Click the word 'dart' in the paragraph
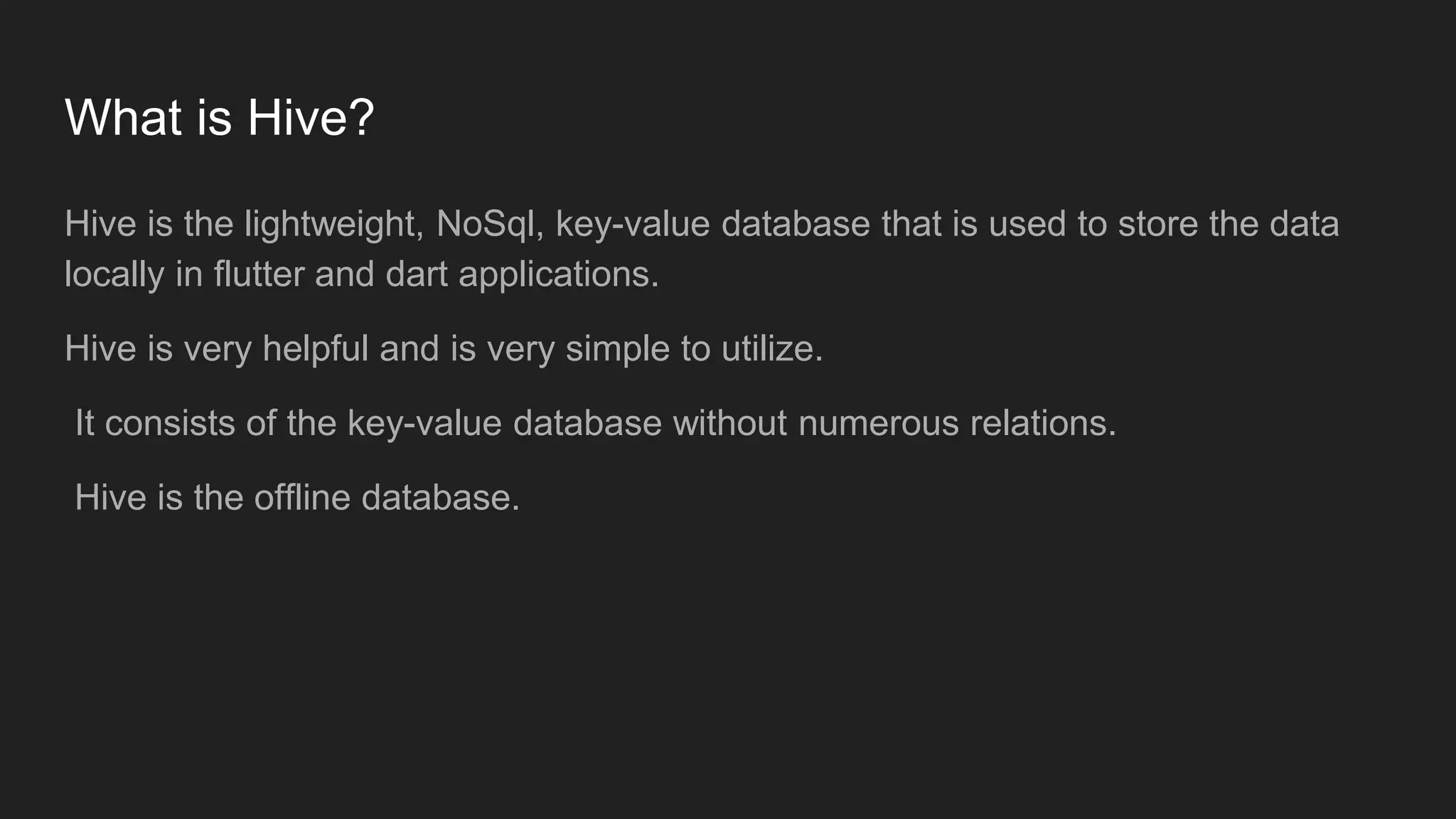1456x819 pixels. point(417,274)
